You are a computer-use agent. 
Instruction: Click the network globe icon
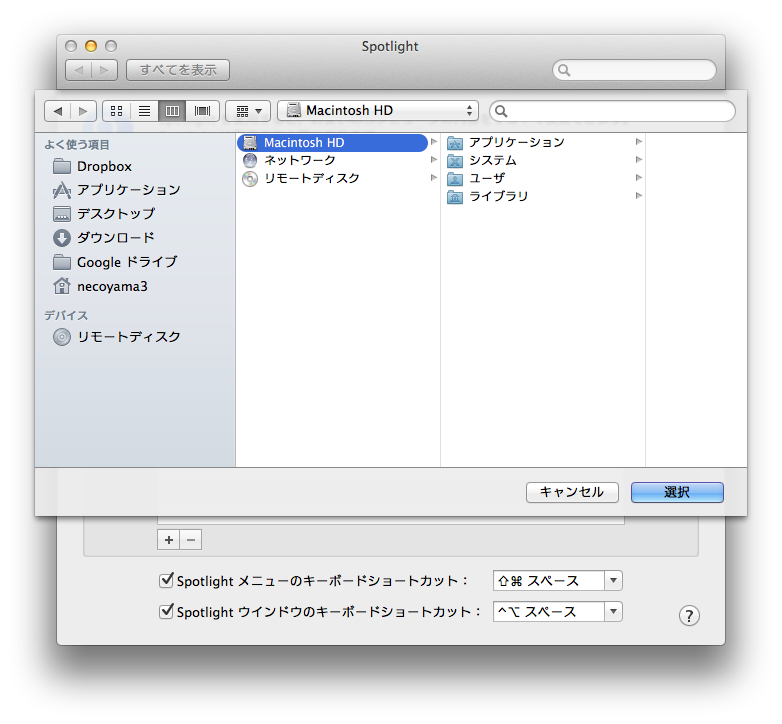coord(250,161)
